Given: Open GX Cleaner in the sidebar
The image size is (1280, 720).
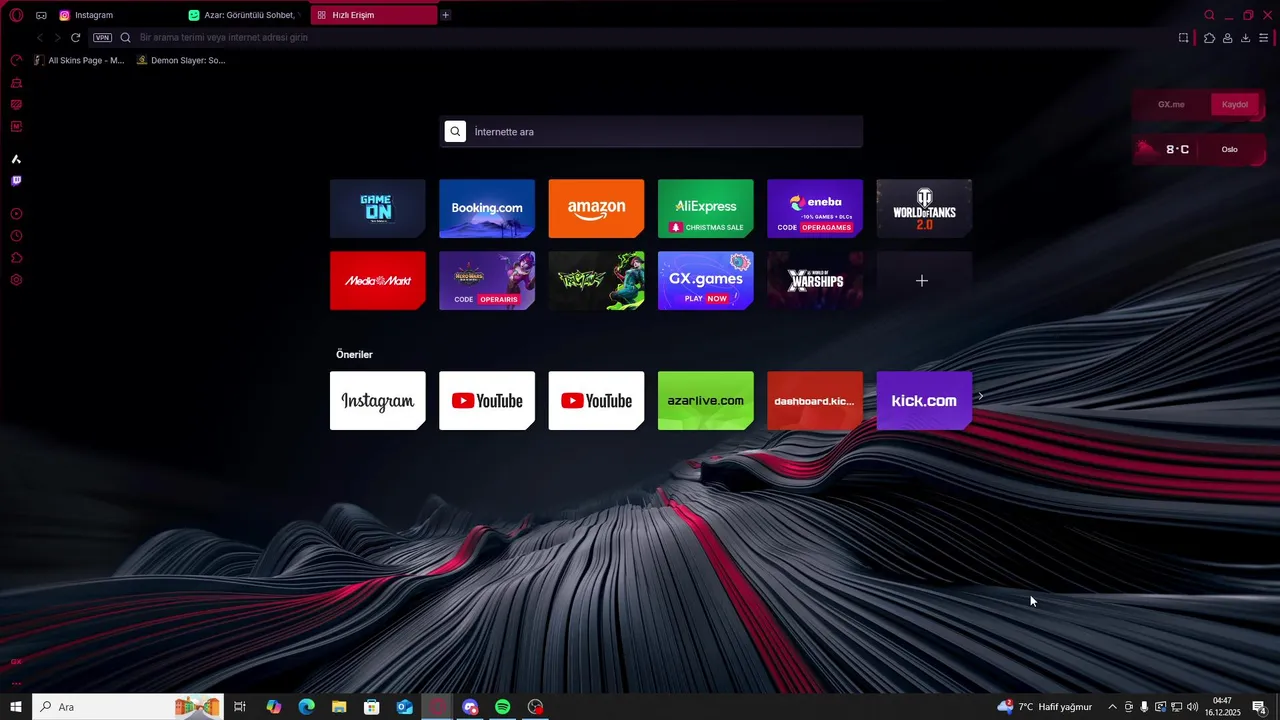Looking at the screenshot, I should tap(16, 83).
